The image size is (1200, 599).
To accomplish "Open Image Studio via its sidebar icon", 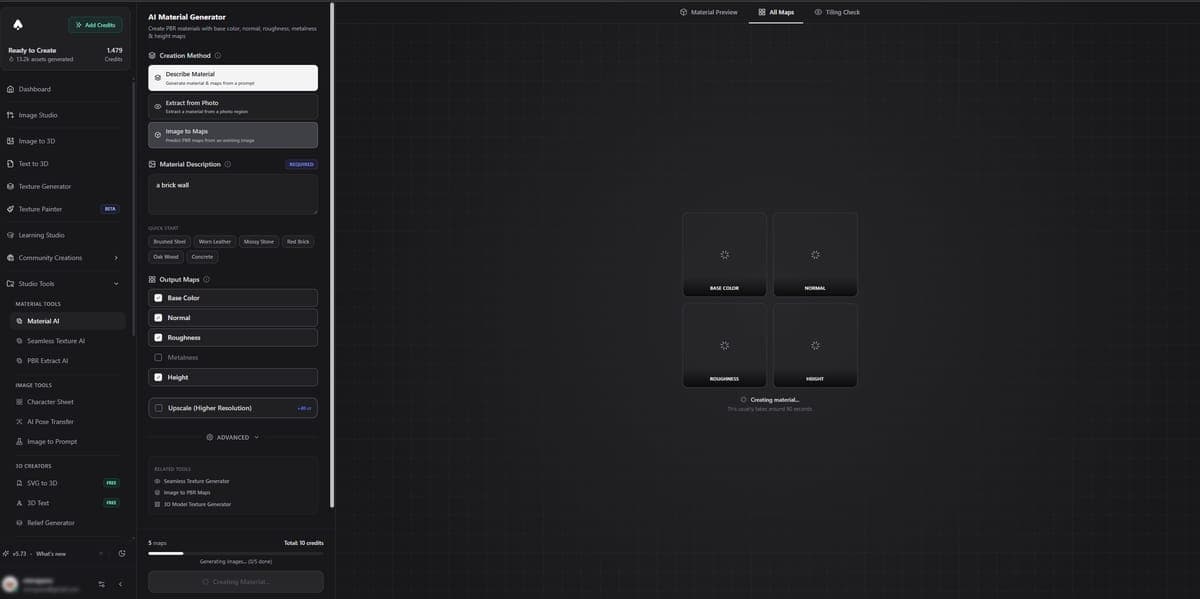I will [x=10, y=115].
